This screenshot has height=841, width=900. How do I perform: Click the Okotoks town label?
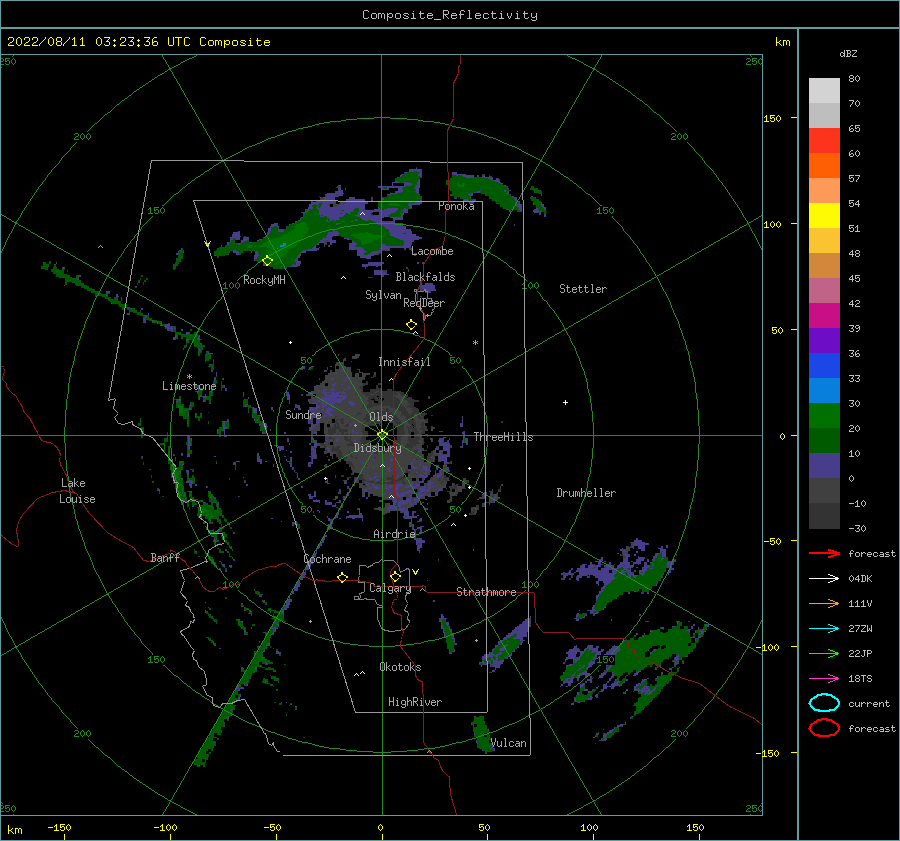(400, 667)
